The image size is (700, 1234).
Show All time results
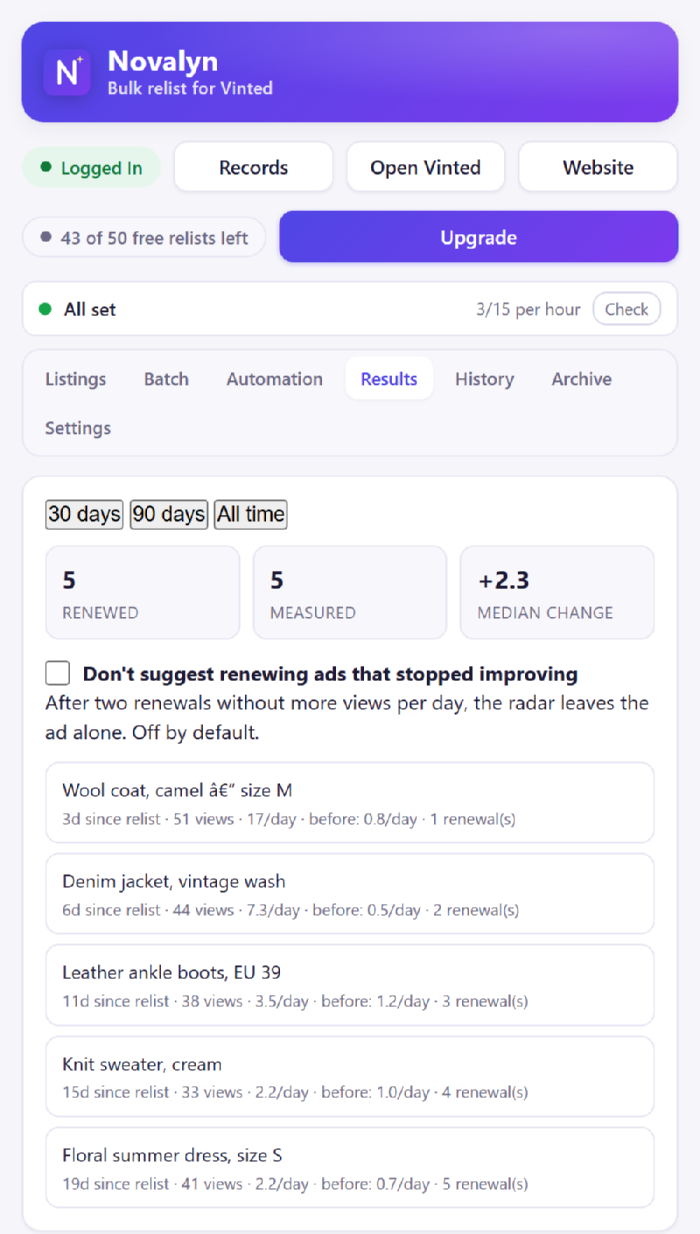coord(251,514)
